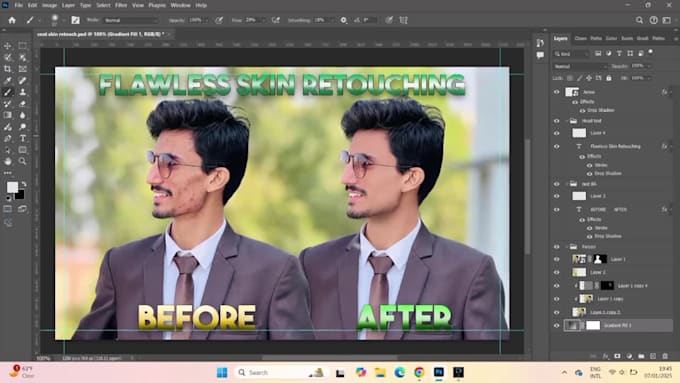Select the Eyedropper tool

tap(7, 81)
